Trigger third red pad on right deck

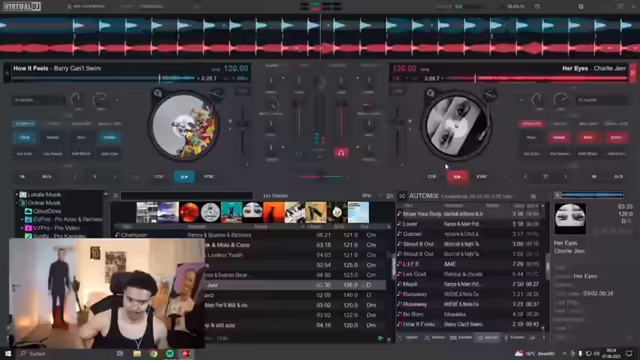[x=588, y=138]
